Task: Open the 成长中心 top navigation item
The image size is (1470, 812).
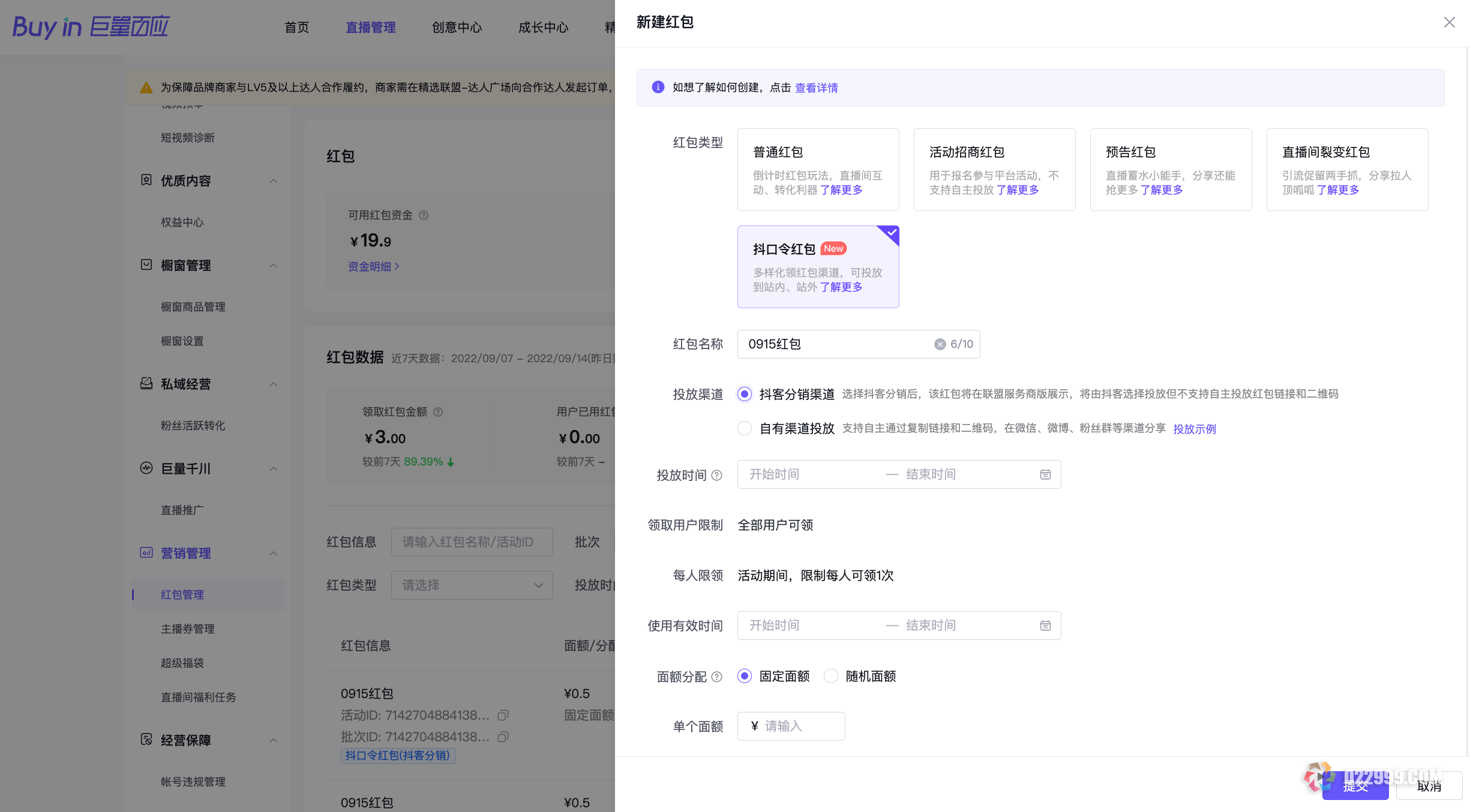Action: 544,27
